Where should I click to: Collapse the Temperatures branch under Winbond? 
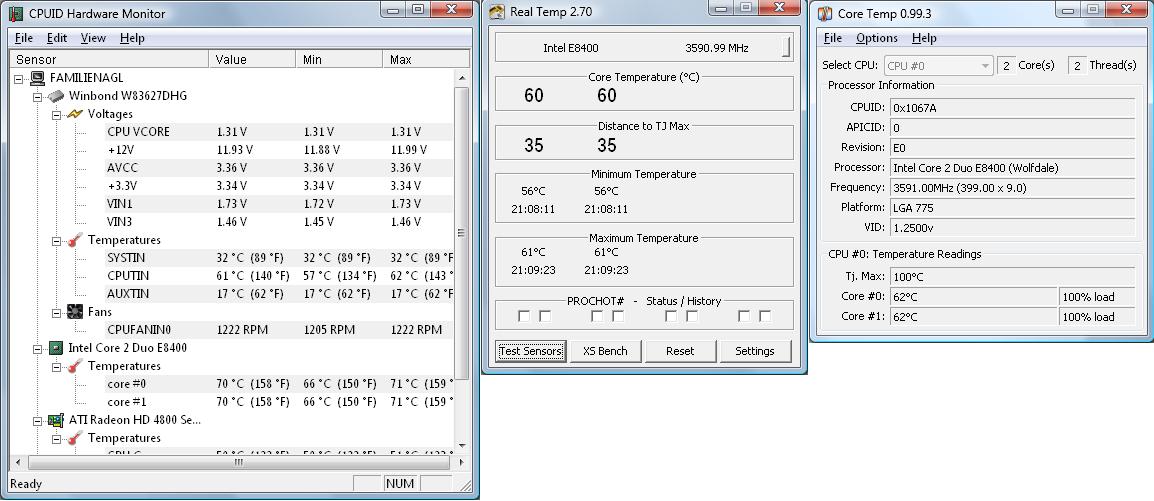pyautogui.click(x=57, y=240)
